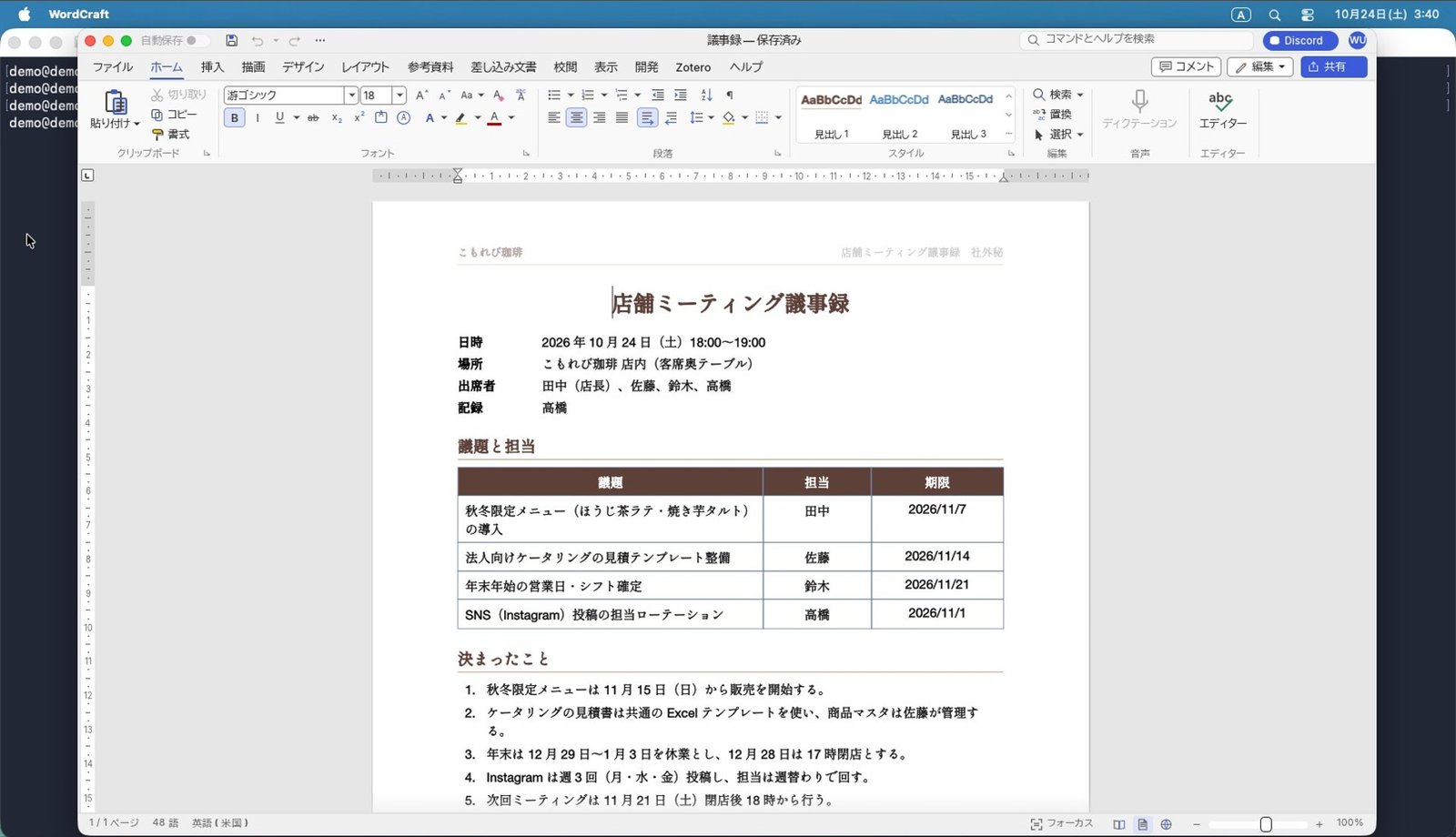Image resolution: width=1456 pixels, height=837 pixels.
Task: Open the font name dropdown
Action: click(351, 95)
